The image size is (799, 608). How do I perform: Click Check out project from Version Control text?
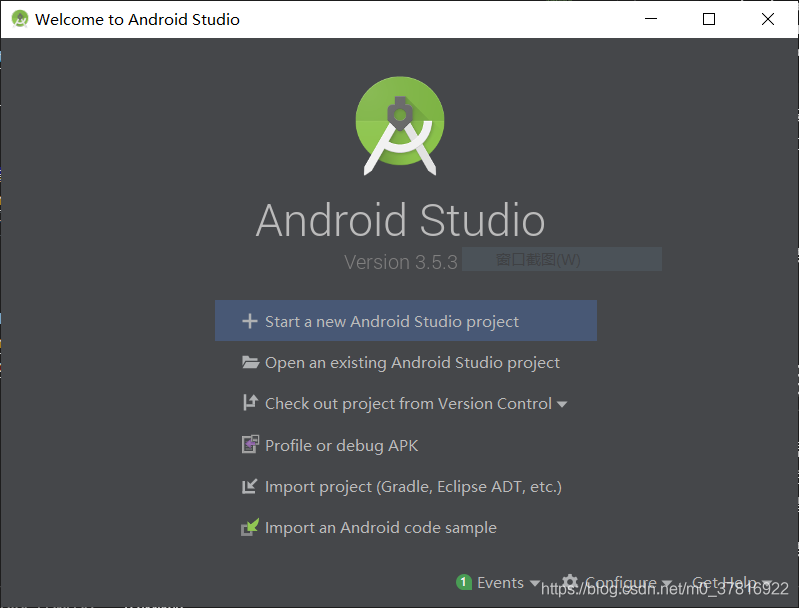(408, 404)
